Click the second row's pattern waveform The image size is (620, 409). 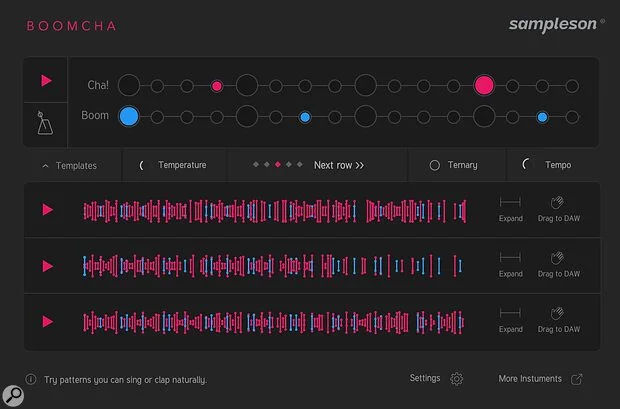(273, 266)
